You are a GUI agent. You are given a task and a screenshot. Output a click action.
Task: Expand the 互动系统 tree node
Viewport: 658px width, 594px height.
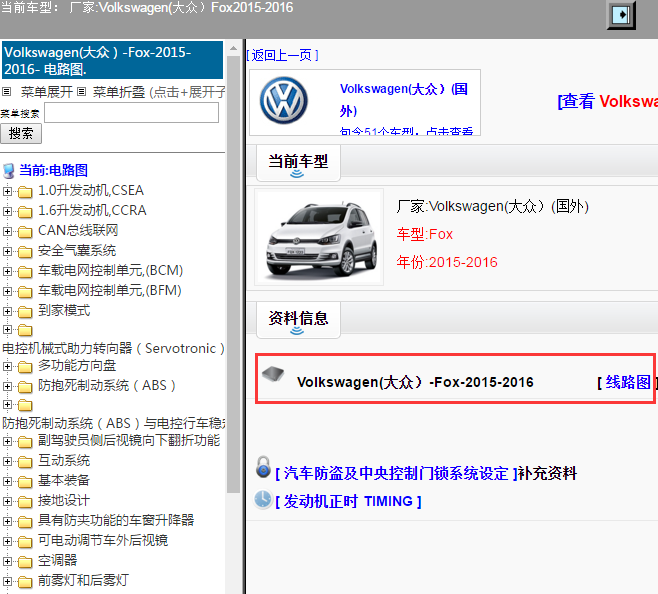pyautogui.click(x=7, y=461)
